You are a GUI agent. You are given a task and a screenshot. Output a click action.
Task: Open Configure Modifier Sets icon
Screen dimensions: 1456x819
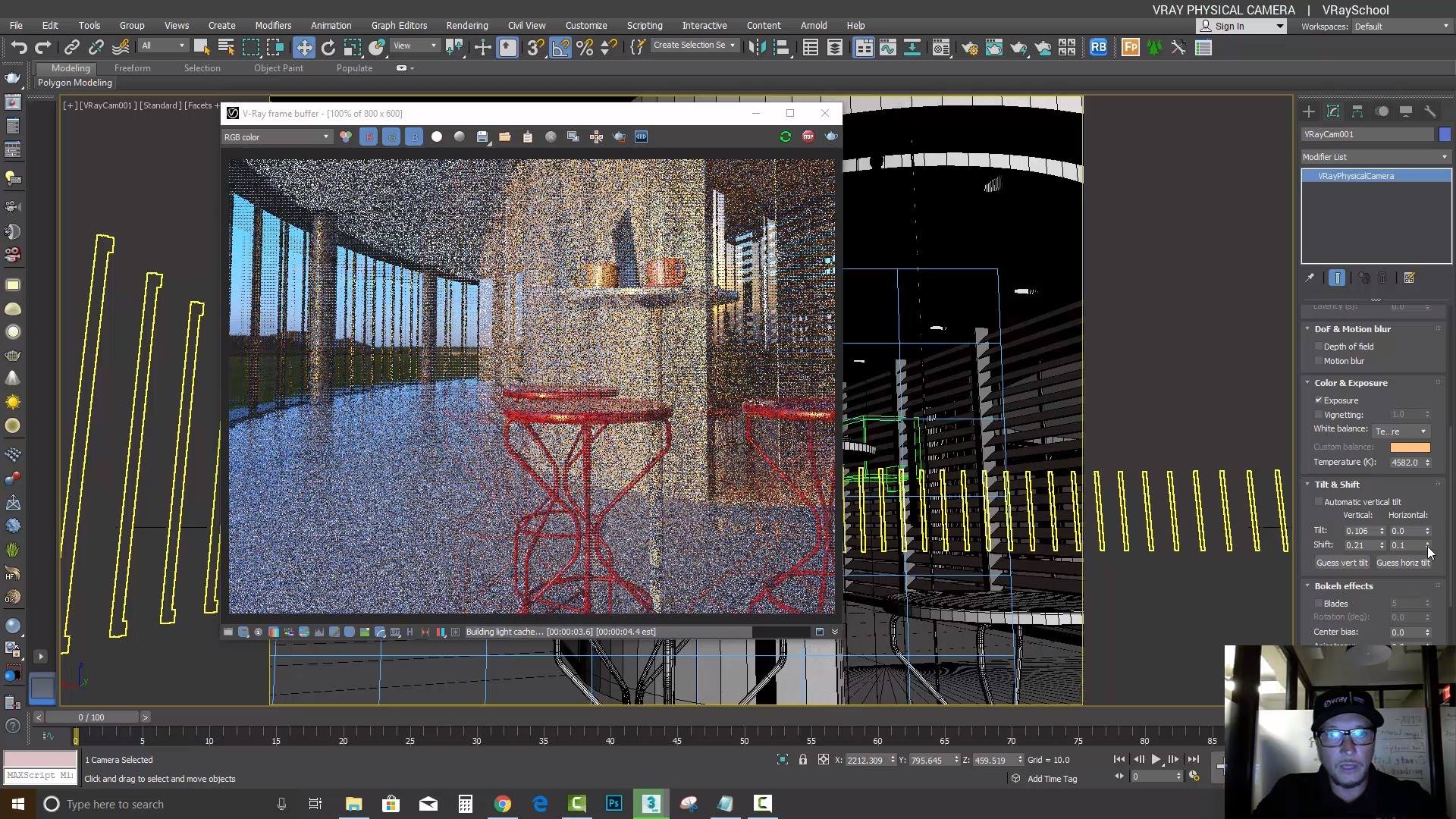[1409, 278]
